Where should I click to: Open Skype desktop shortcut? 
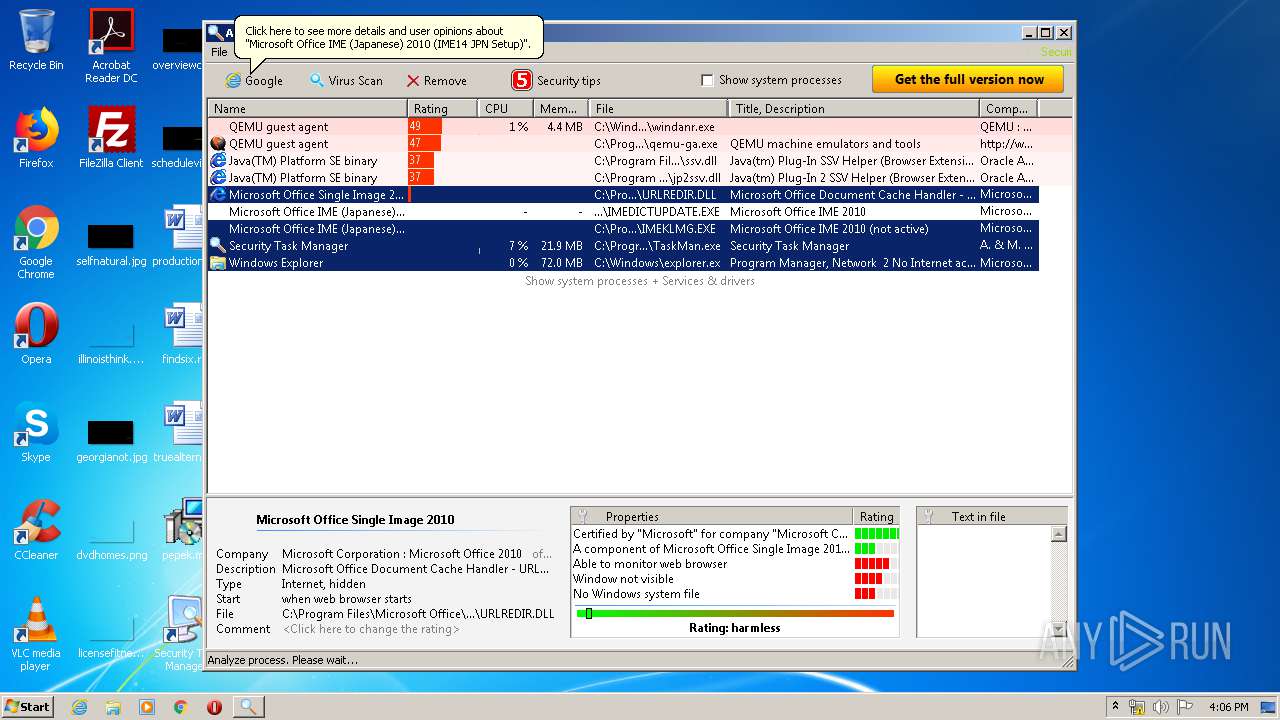click(36, 431)
